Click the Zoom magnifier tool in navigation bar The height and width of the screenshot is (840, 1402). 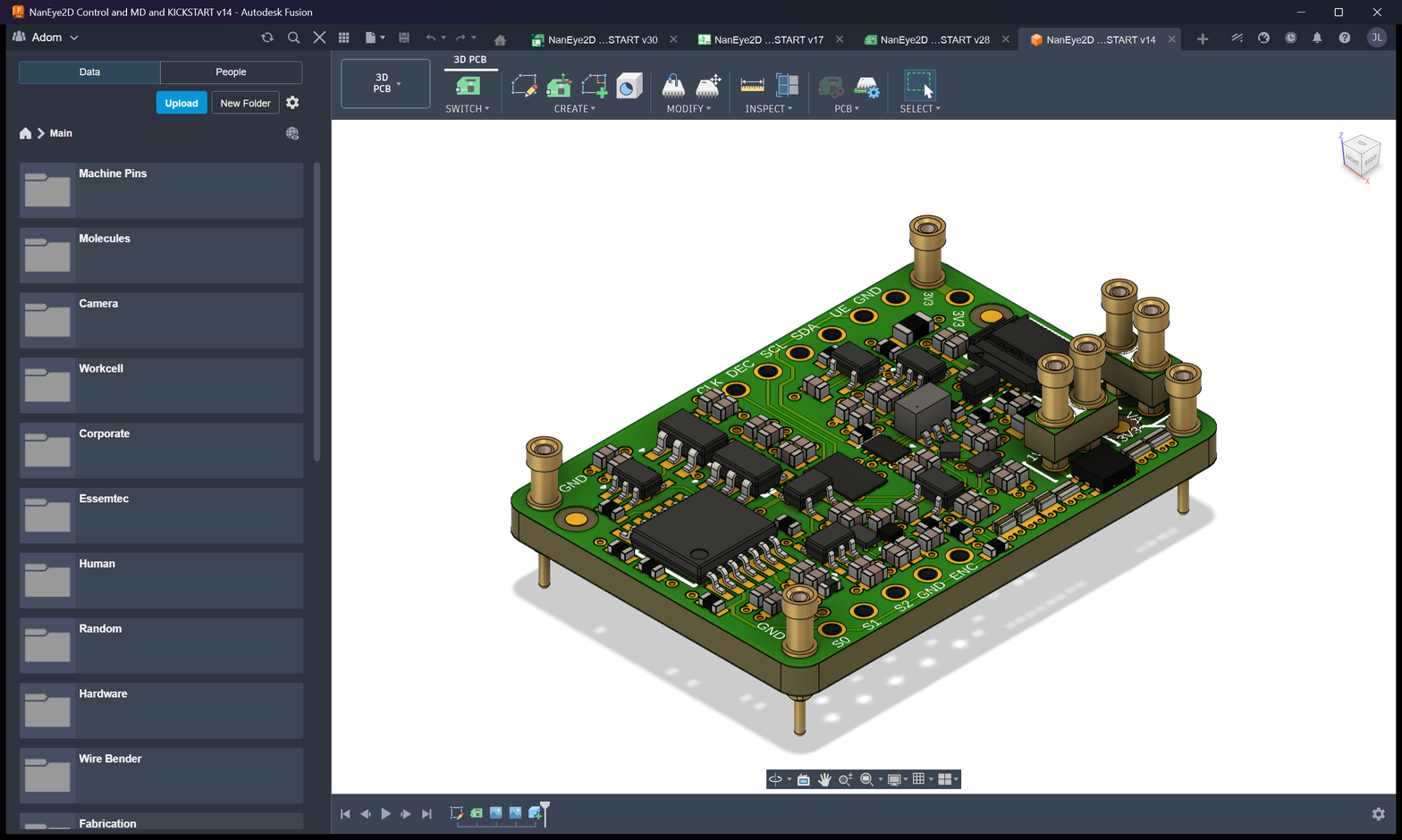click(845, 779)
